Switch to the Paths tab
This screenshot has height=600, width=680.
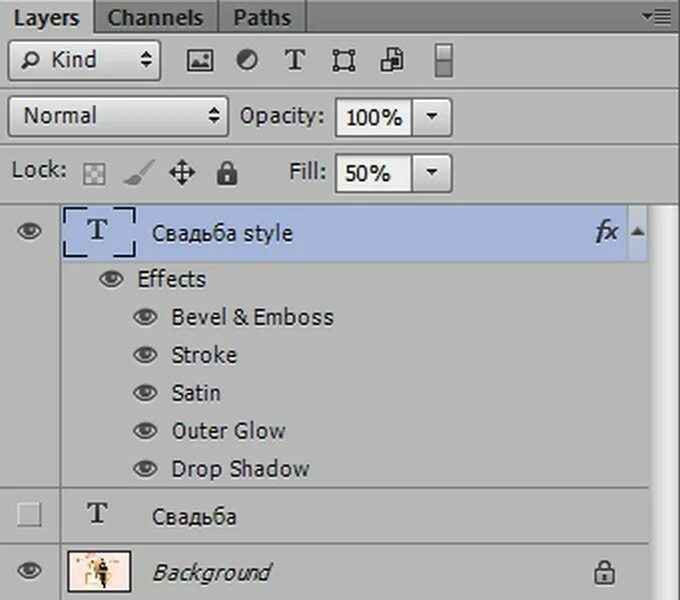pos(262,17)
